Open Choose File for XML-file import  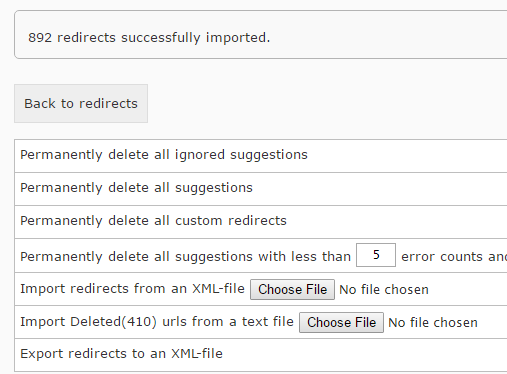click(292, 289)
